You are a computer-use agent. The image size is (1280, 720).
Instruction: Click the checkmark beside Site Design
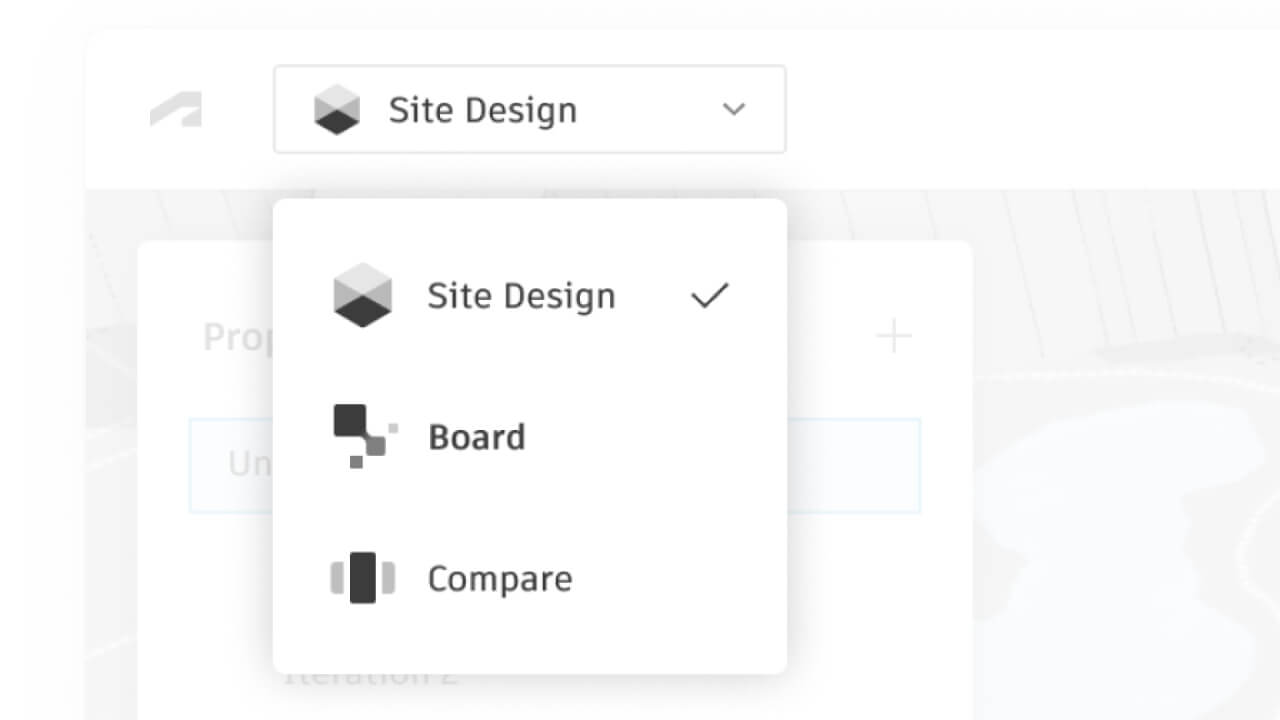point(710,295)
